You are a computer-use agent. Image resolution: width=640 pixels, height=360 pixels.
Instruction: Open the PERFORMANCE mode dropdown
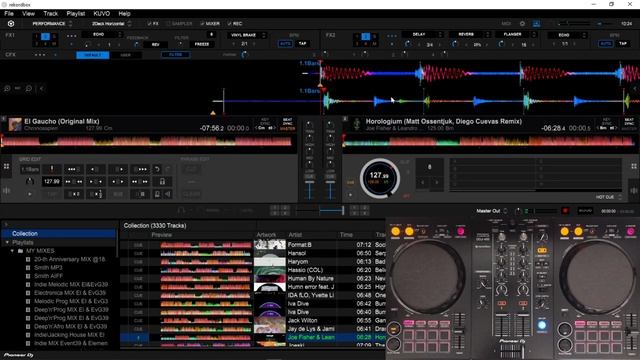point(52,24)
